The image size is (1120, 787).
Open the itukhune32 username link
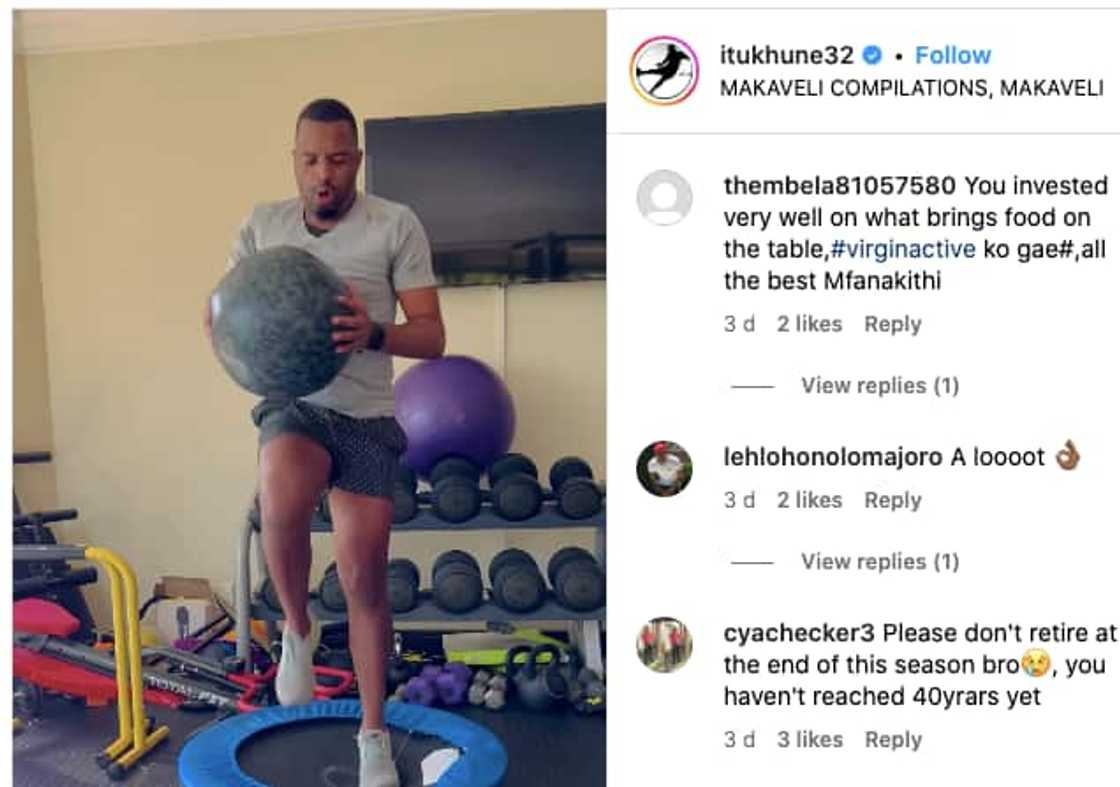(x=786, y=55)
